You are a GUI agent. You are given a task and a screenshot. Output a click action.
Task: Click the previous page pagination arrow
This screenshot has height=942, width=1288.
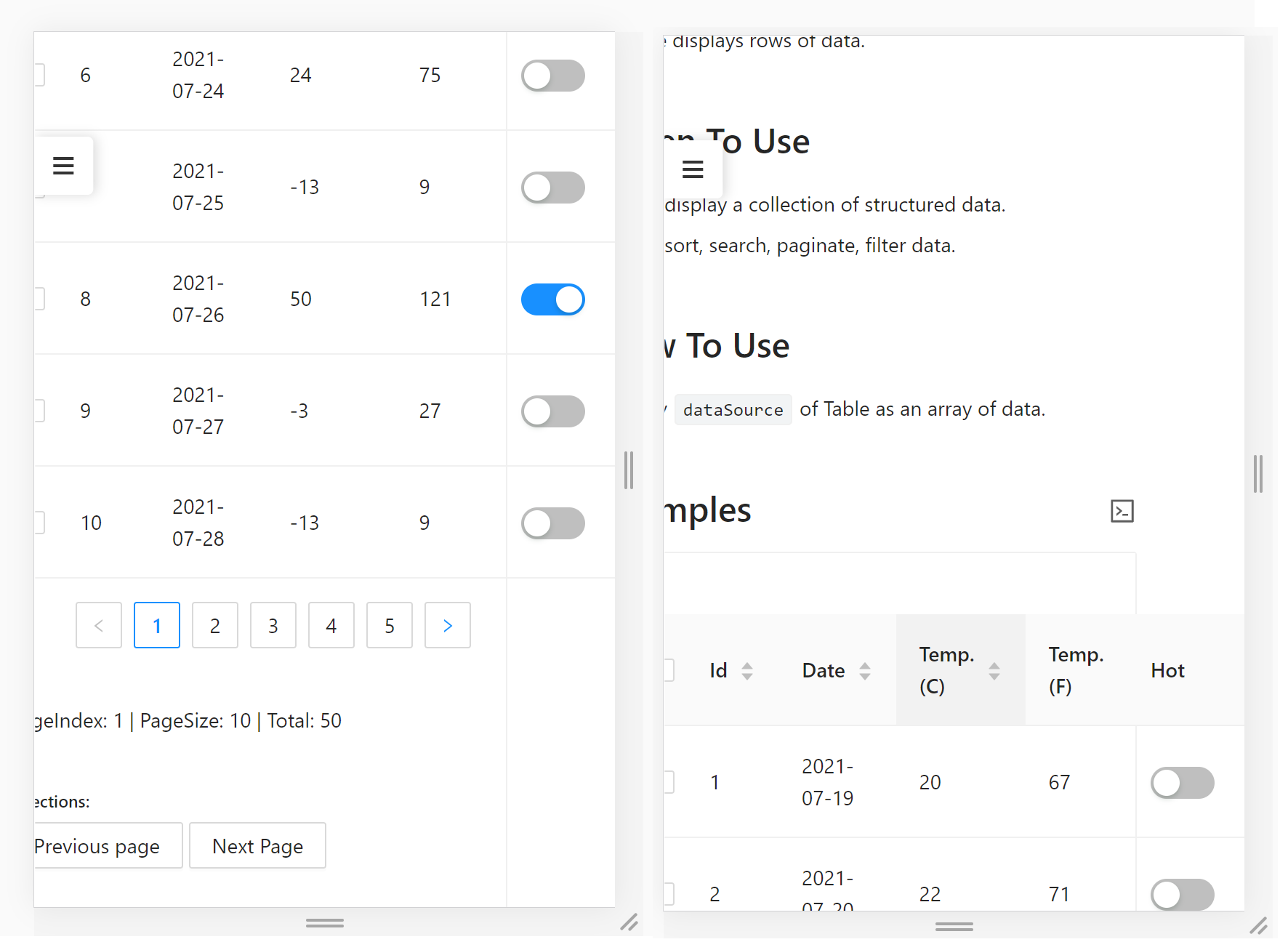(99, 625)
